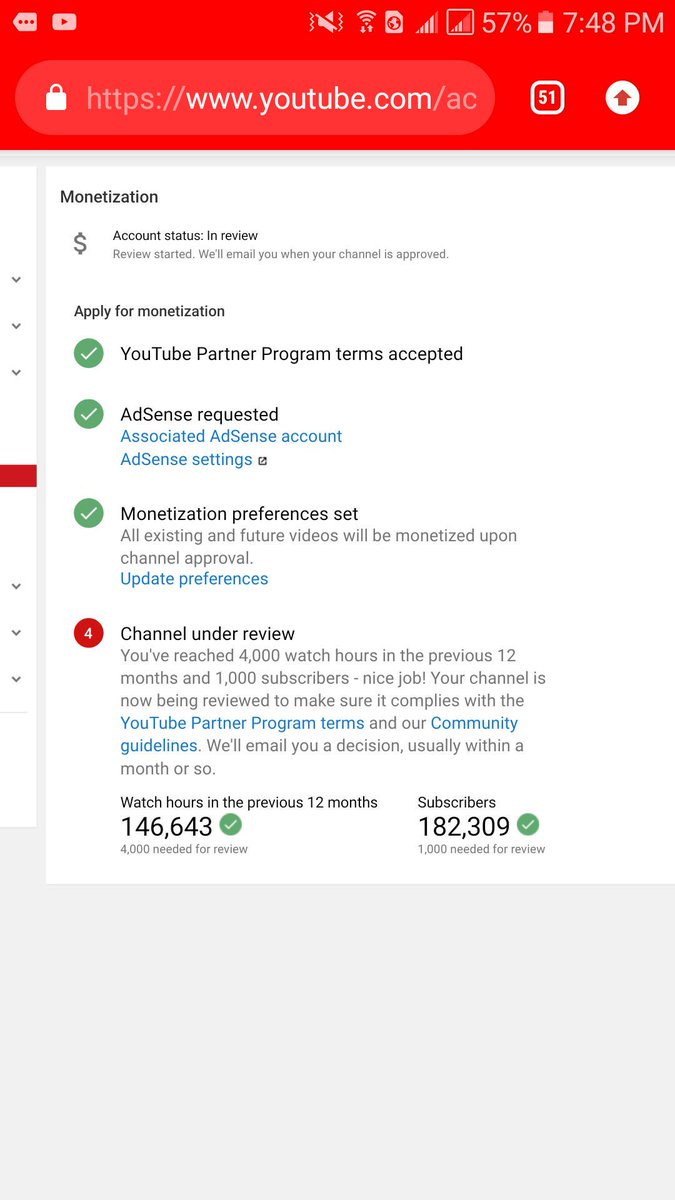Click the green check next to 182,309 subscribers
Image resolution: width=675 pixels, height=1200 pixels.
[528, 825]
